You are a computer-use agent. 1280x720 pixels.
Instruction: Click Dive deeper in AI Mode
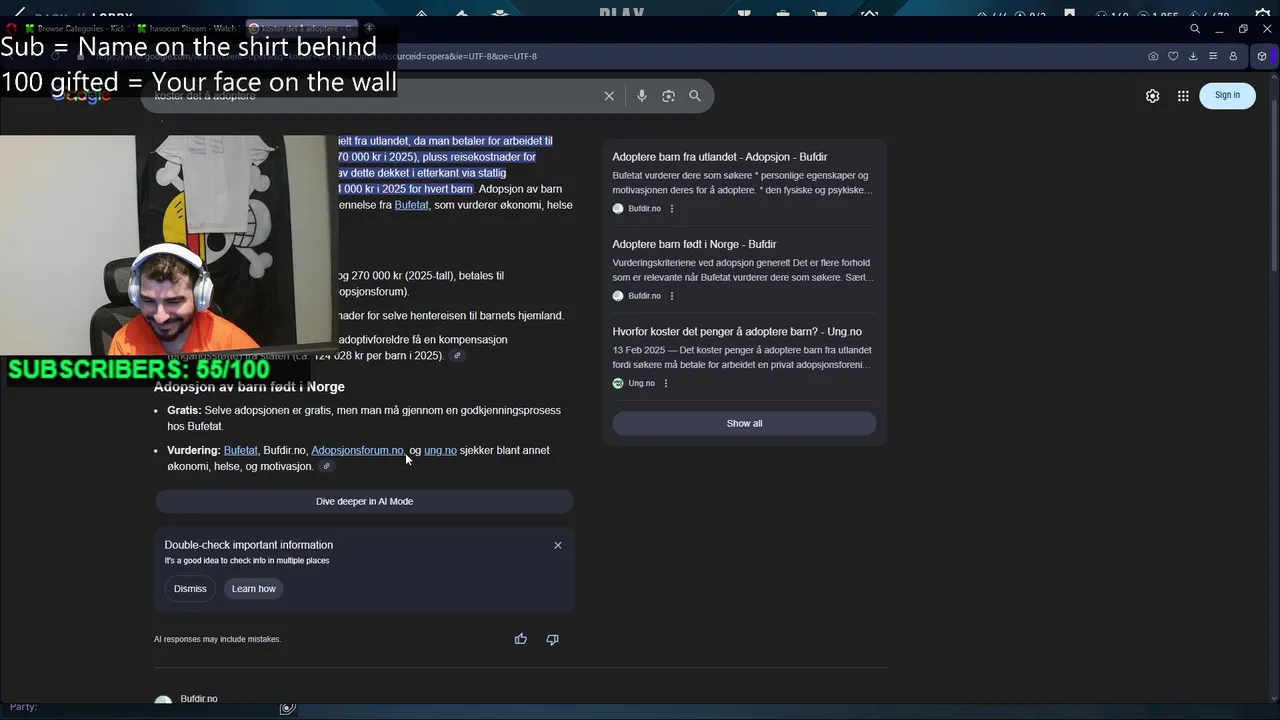tap(364, 501)
